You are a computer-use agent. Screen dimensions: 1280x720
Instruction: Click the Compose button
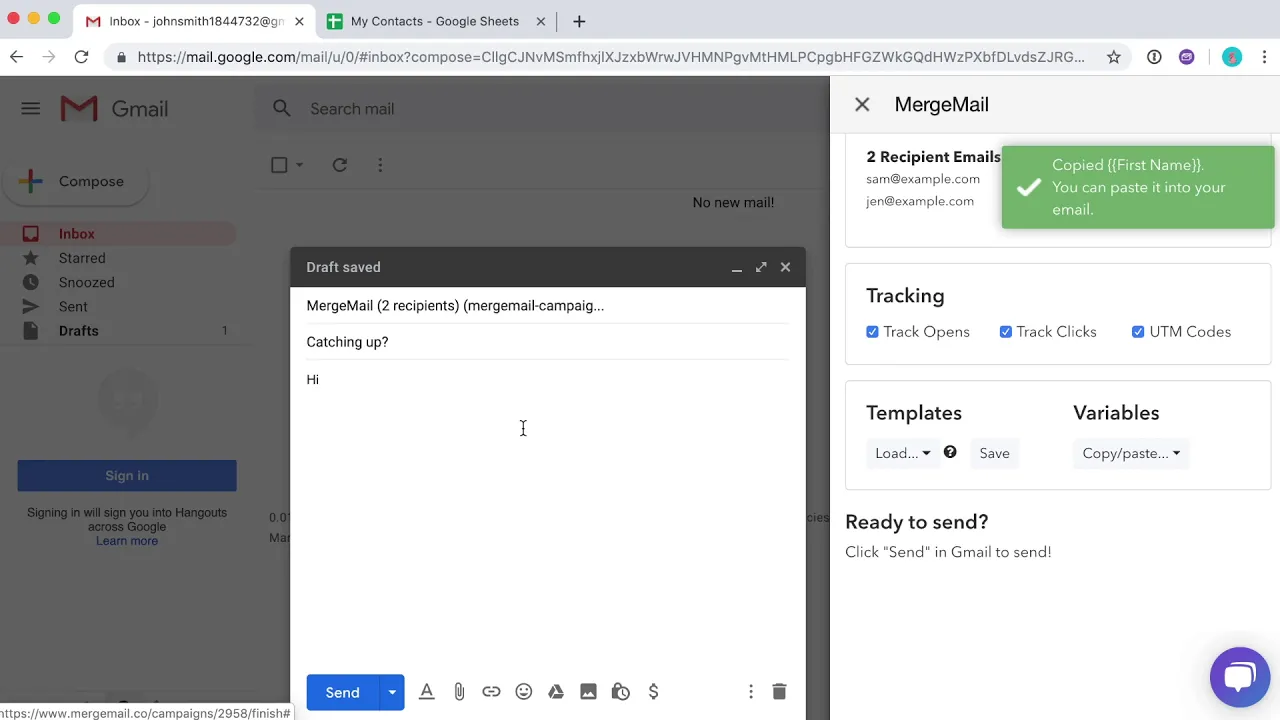(76, 181)
